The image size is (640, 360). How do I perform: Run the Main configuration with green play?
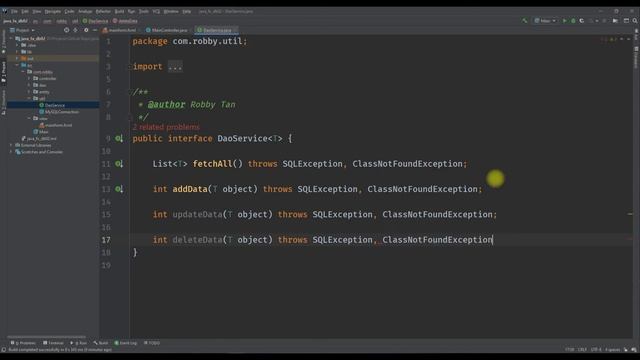pyautogui.click(x=564, y=21)
